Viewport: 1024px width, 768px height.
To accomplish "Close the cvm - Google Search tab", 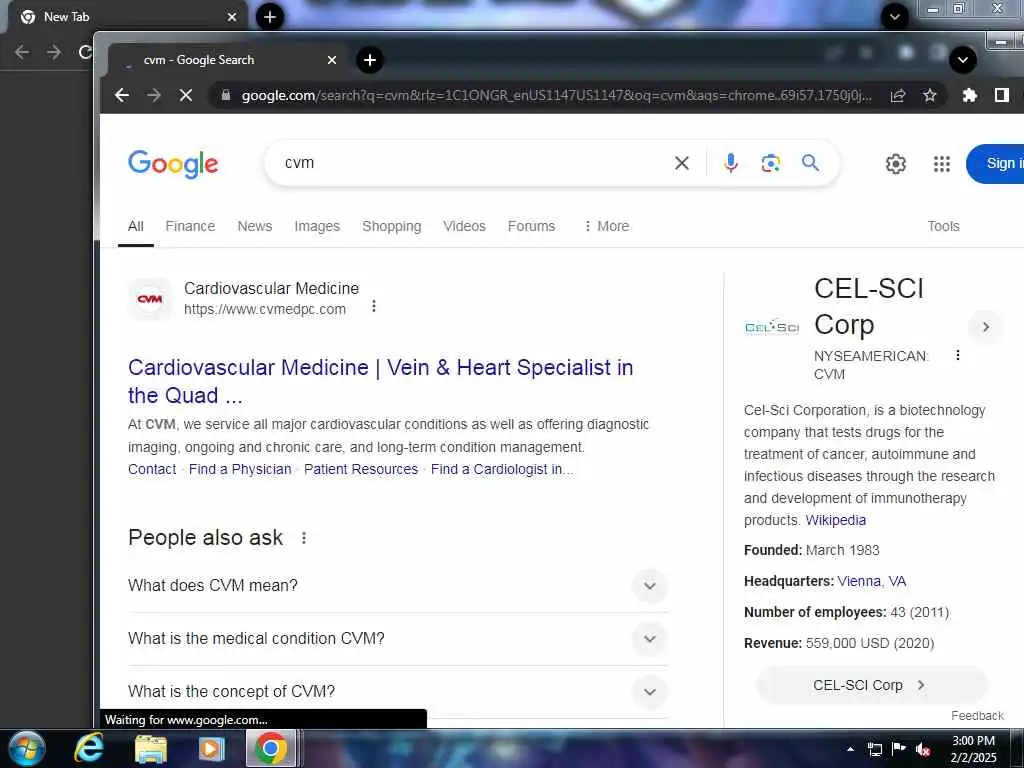I will (x=332, y=60).
